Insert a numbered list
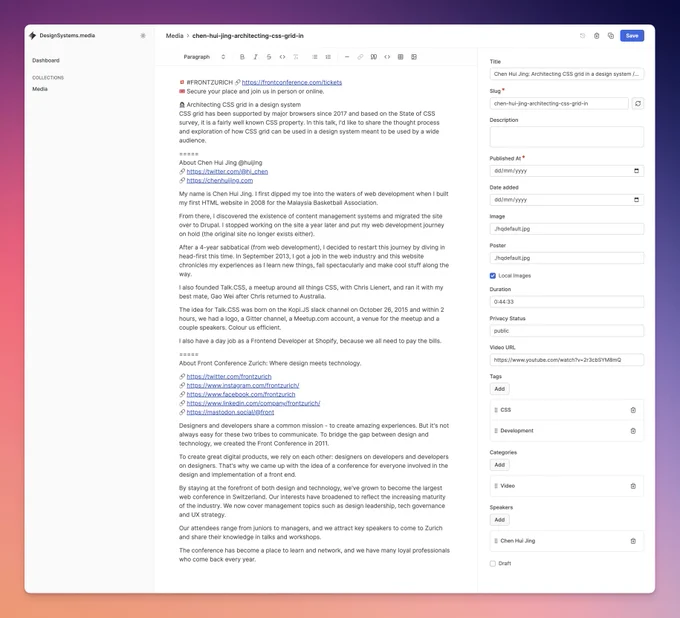 (x=328, y=57)
